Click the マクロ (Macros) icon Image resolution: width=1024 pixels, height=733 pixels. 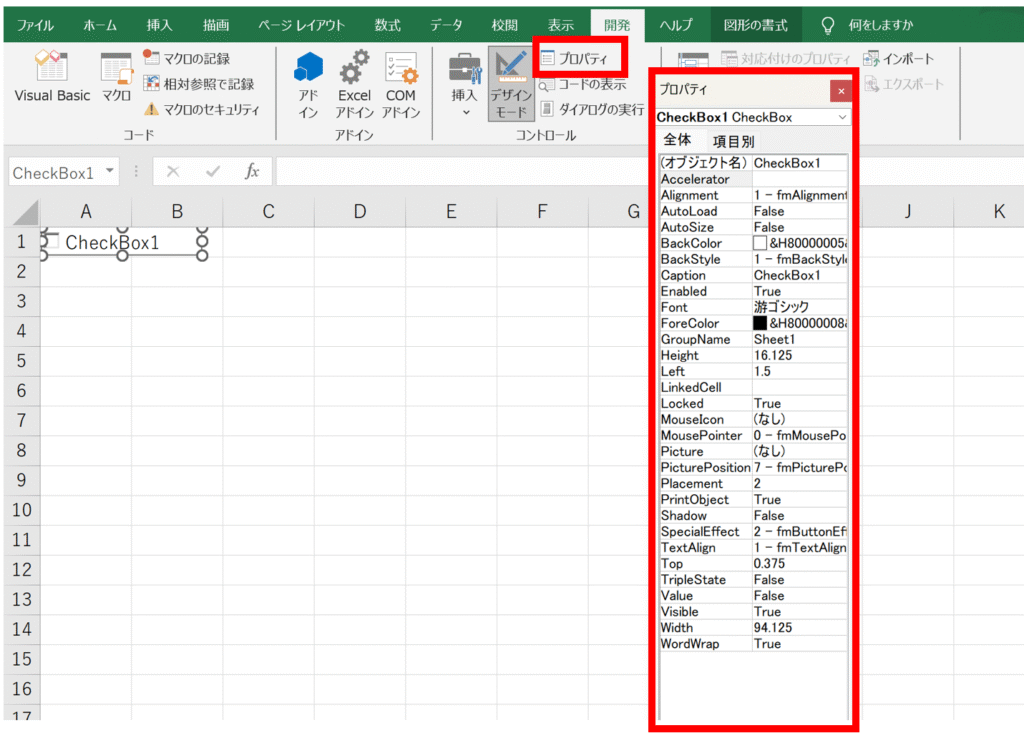(116, 78)
